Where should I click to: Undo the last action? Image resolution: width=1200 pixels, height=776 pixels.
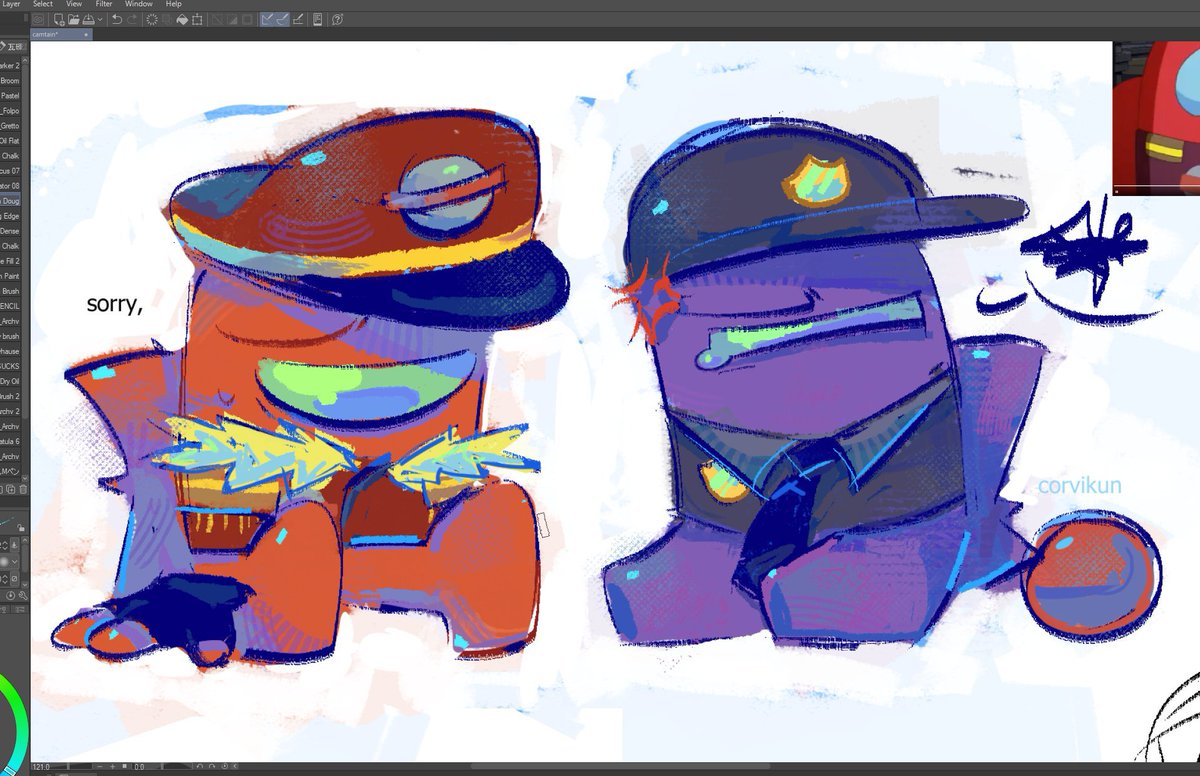[x=117, y=19]
